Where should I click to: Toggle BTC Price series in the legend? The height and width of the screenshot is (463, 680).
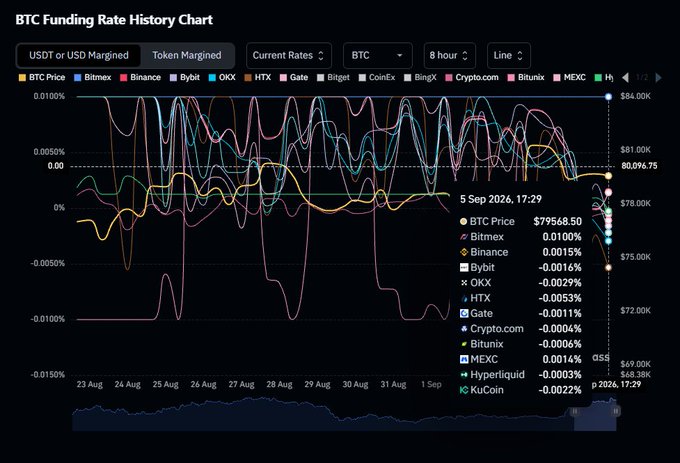42,78
